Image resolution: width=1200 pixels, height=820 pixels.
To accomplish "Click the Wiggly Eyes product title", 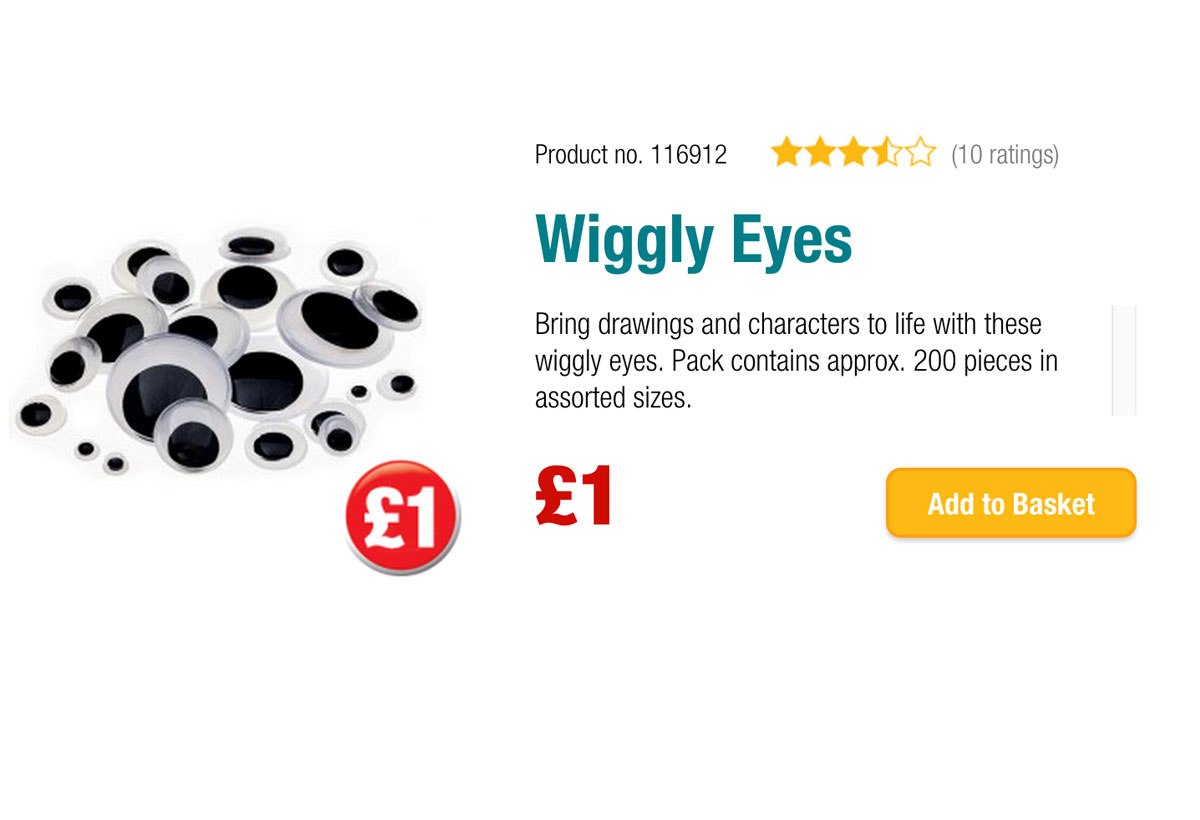I will tap(694, 238).
